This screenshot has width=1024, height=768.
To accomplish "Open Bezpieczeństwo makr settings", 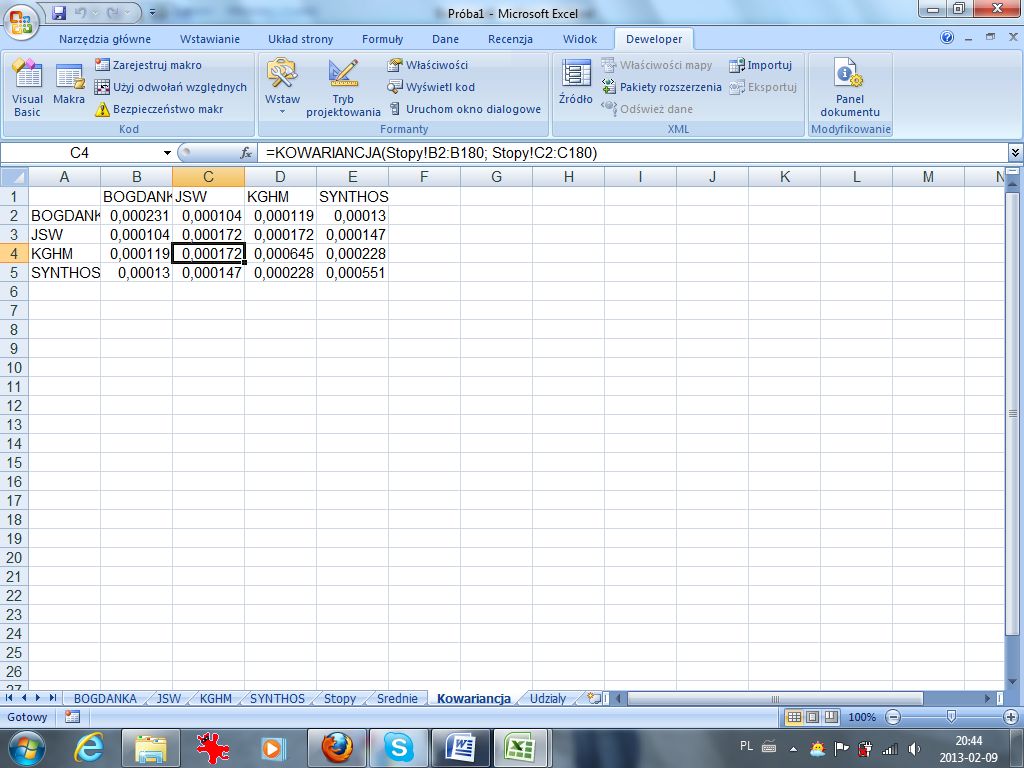I will click(159, 109).
